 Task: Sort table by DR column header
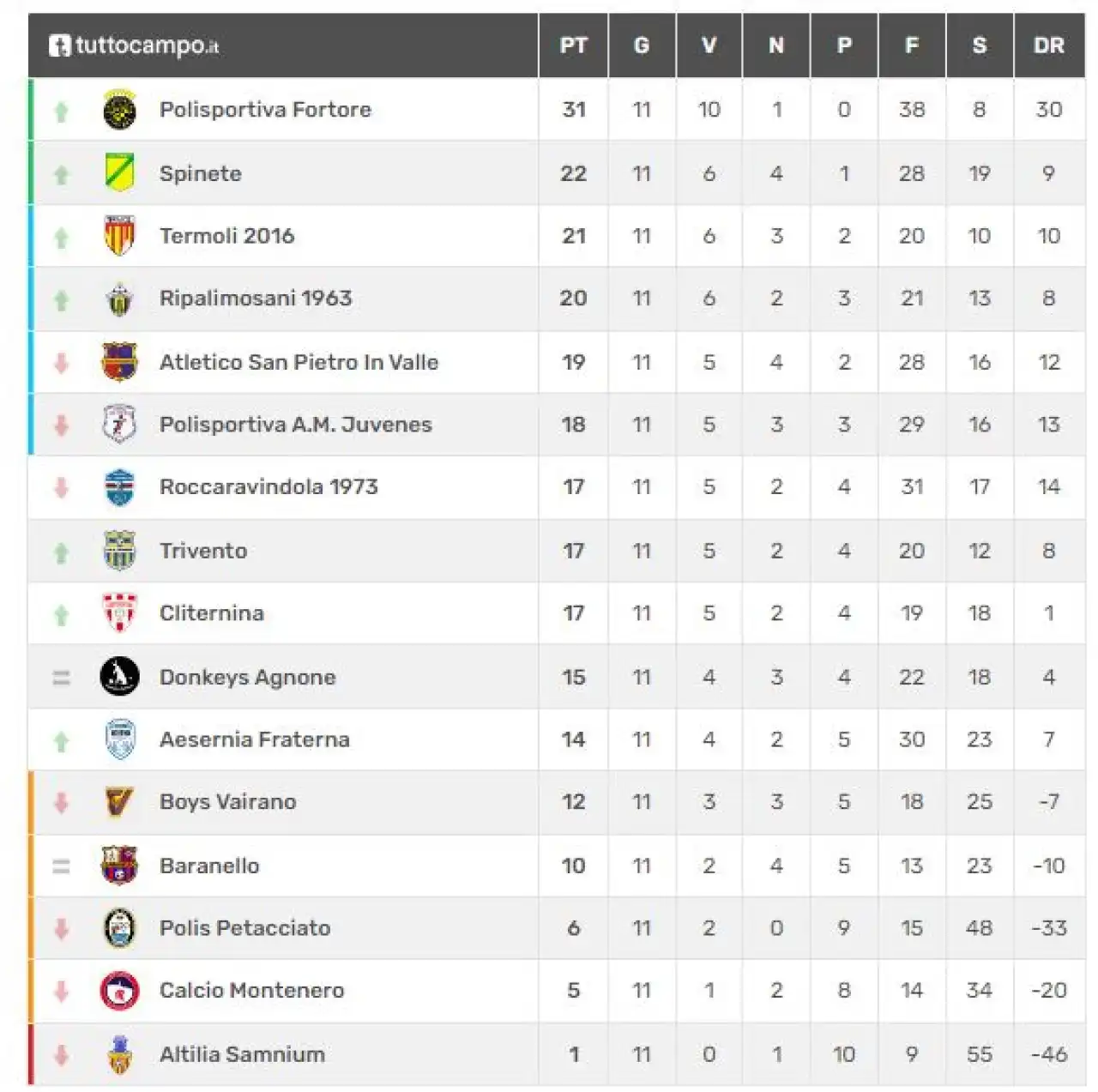coord(1048,45)
